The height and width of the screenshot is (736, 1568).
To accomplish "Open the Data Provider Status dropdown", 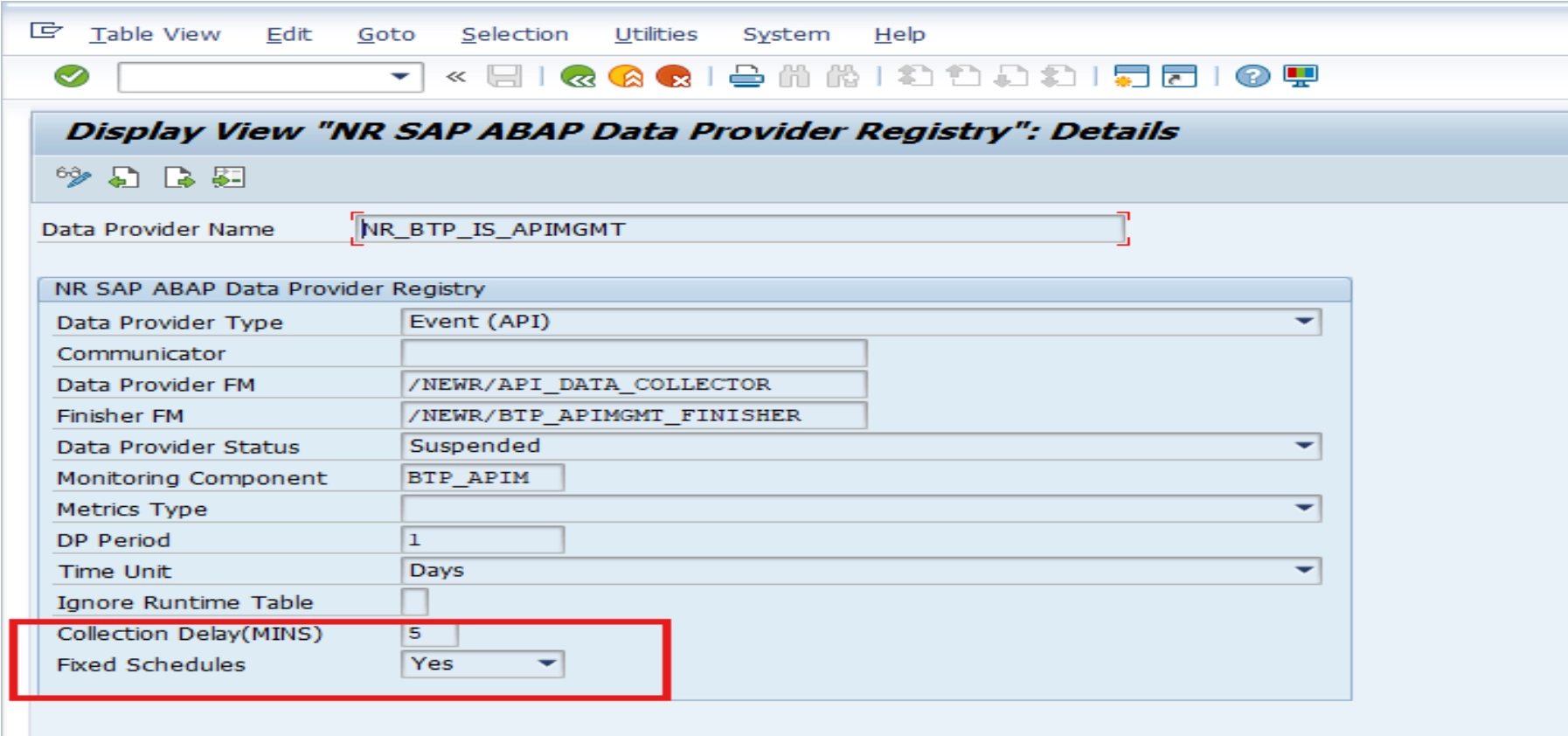I will tap(1304, 447).
